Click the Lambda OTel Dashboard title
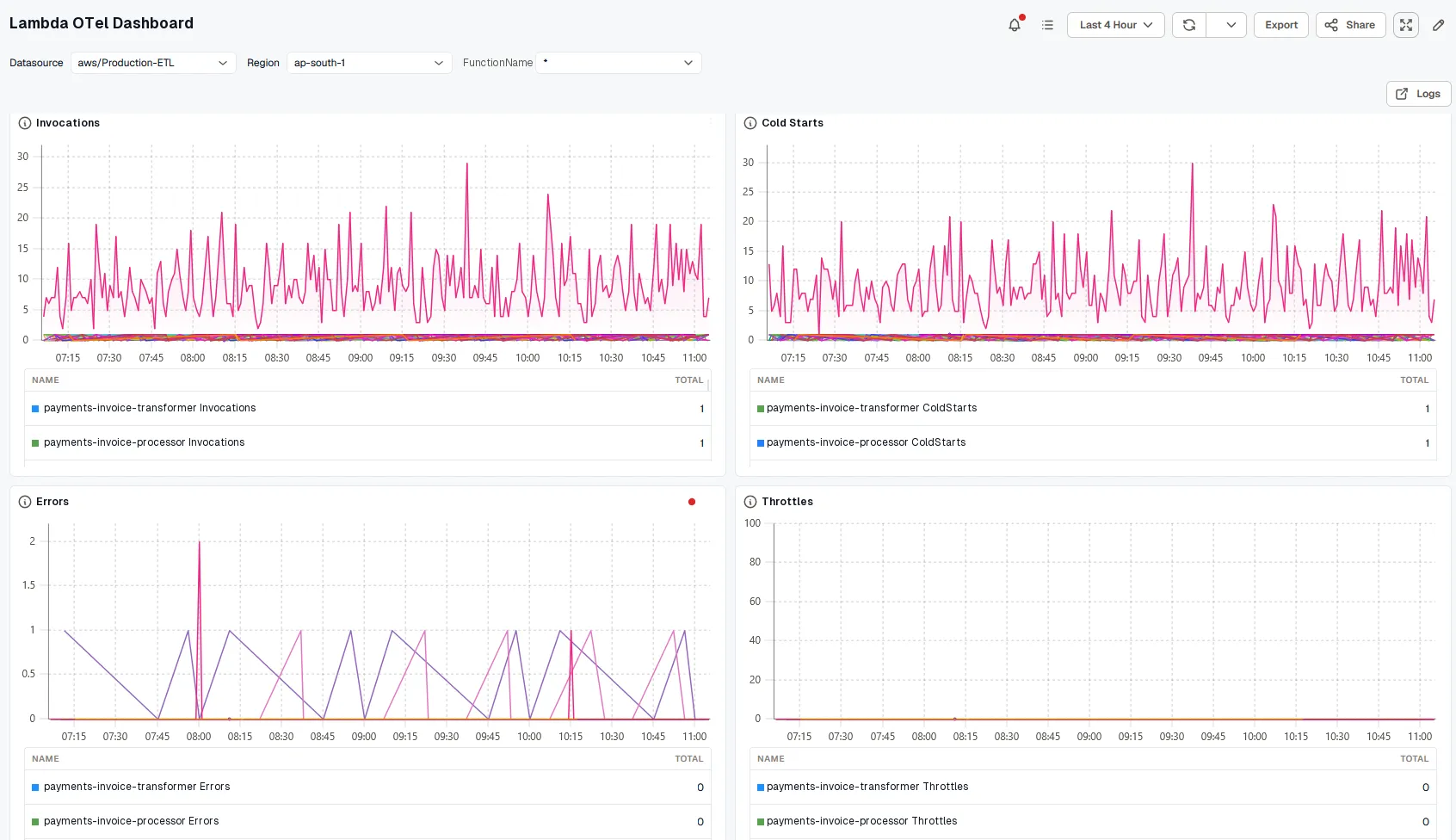Image resolution: width=1456 pixels, height=840 pixels. (102, 23)
